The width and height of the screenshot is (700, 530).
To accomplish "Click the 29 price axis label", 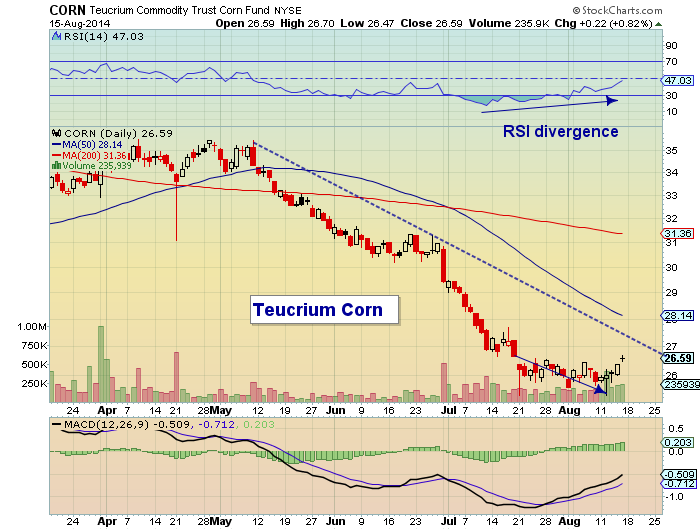I will coord(671,292).
